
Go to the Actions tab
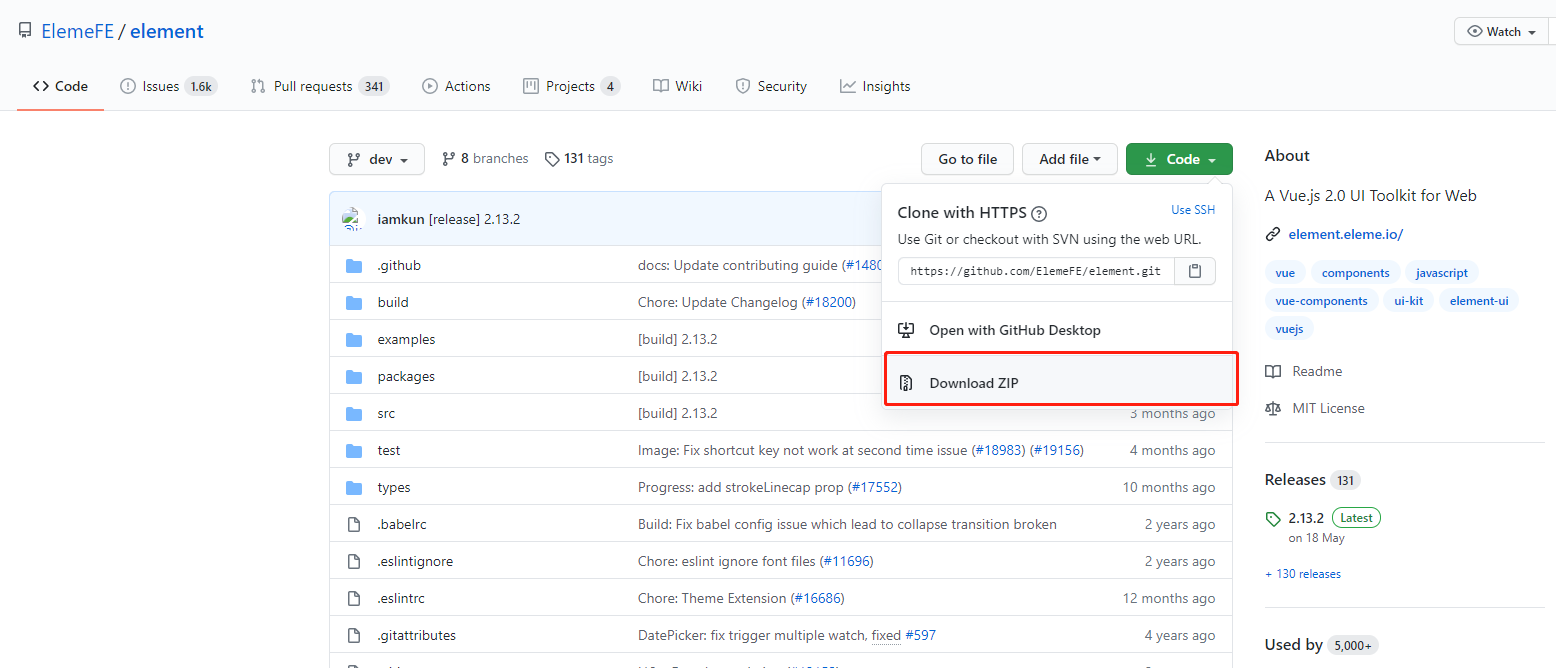click(456, 86)
